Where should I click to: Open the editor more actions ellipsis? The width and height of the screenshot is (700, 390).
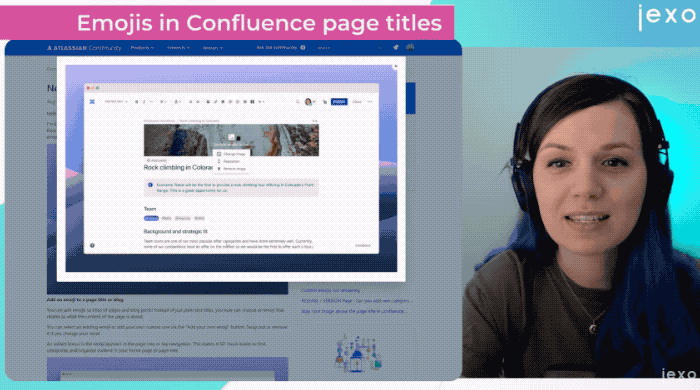point(370,102)
